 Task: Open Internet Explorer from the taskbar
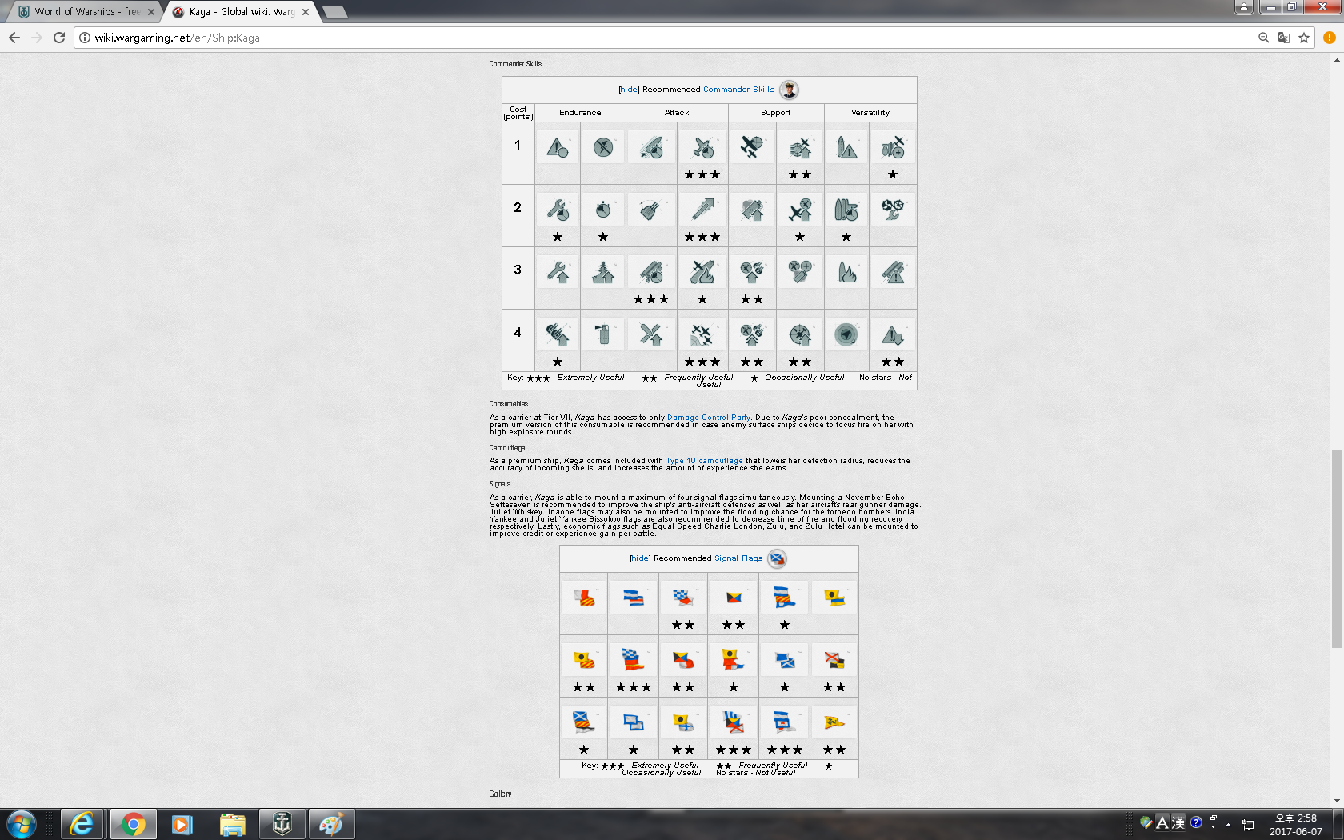83,824
